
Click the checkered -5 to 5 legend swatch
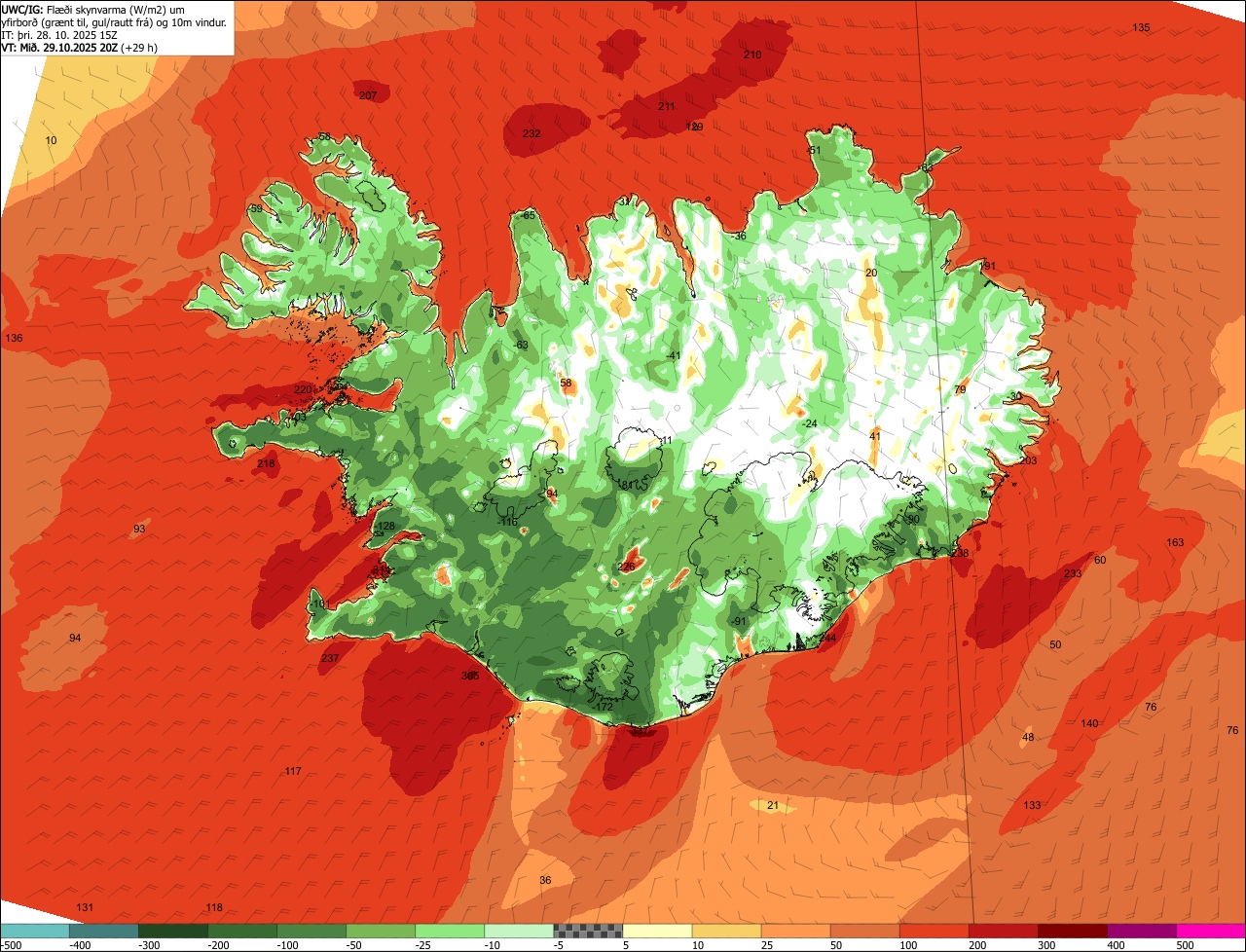click(x=588, y=931)
